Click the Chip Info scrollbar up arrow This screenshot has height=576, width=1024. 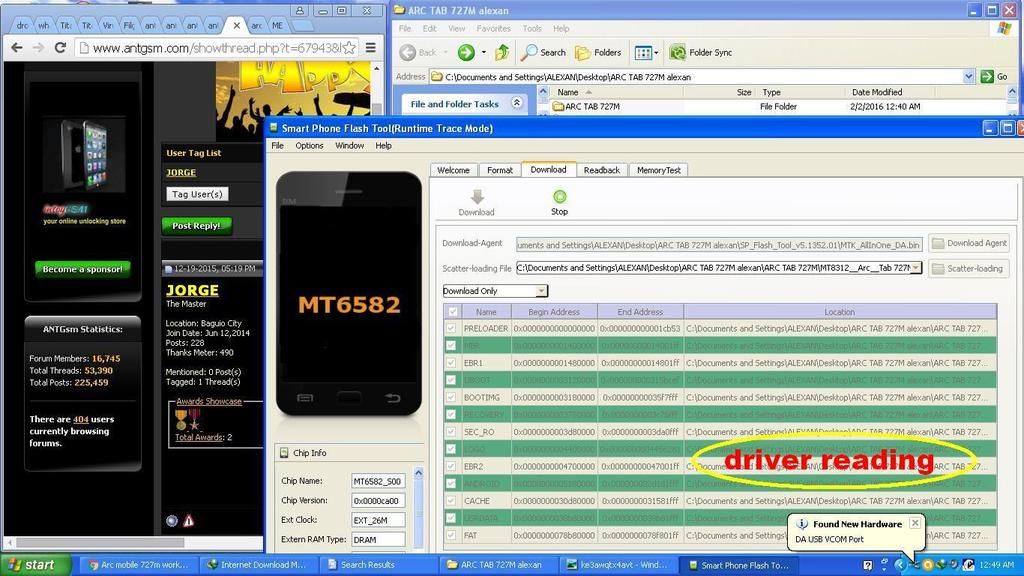pos(419,472)
